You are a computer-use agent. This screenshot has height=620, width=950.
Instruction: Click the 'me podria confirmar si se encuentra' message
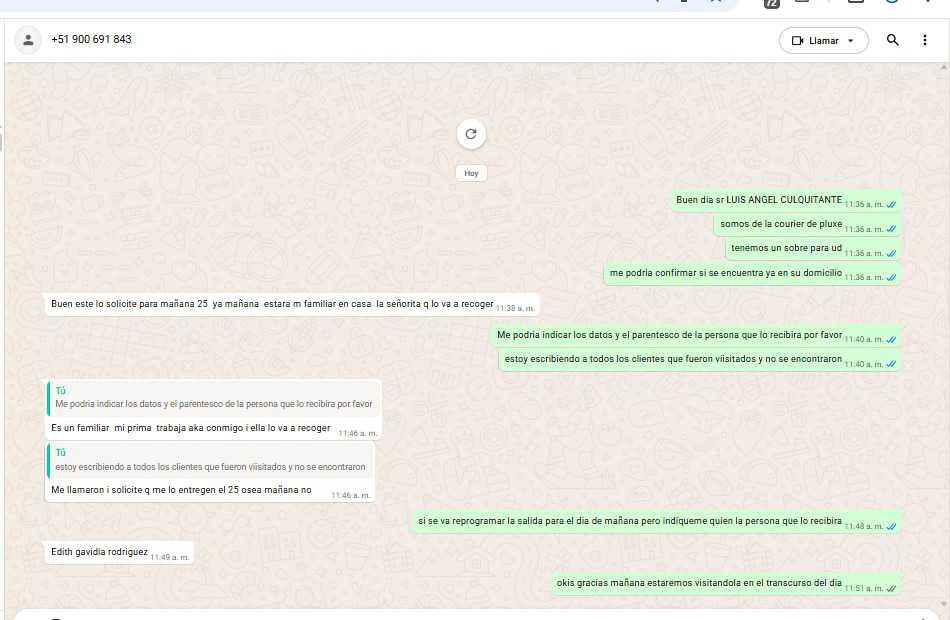pos(726,273)
